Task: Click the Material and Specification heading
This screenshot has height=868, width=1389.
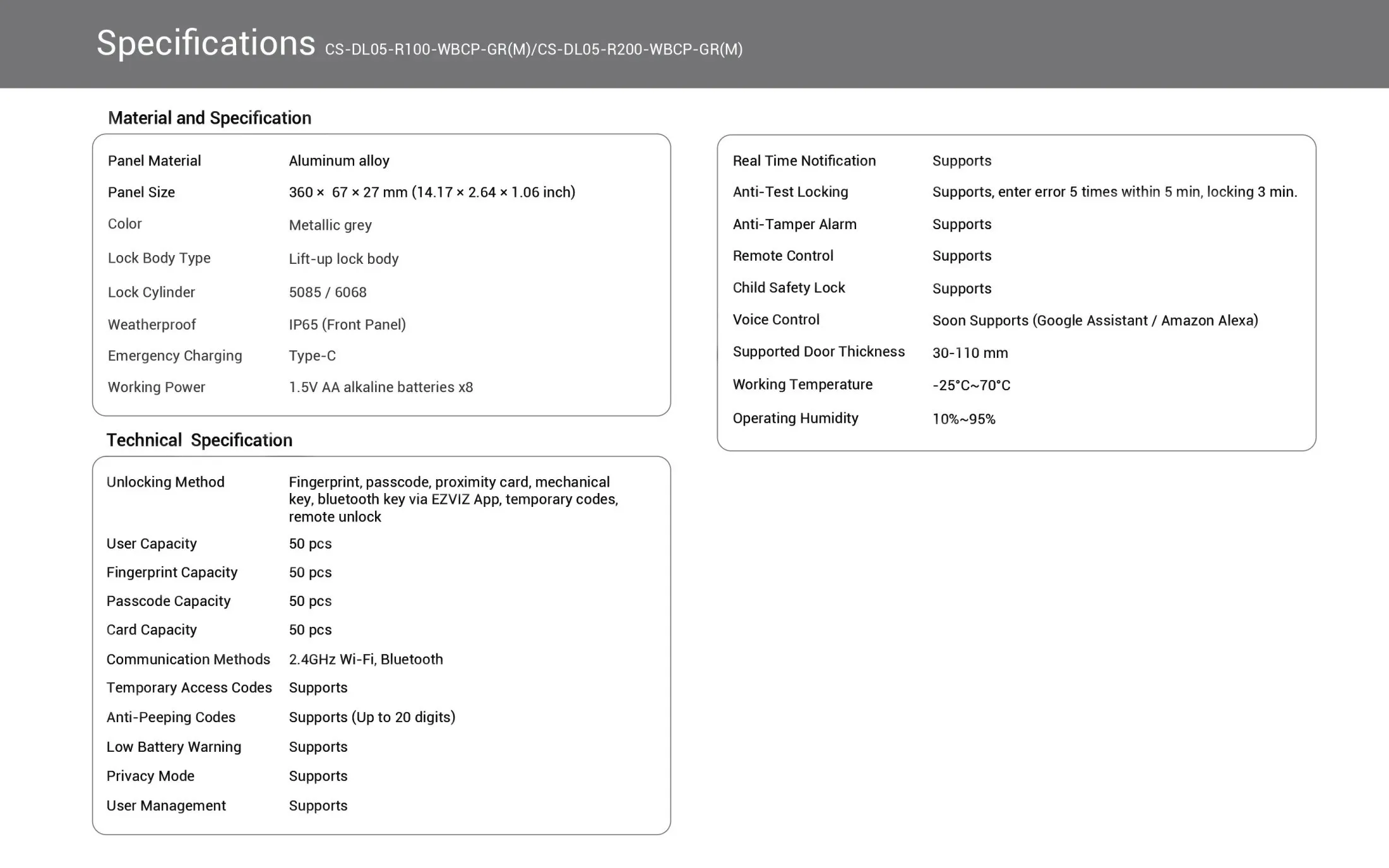Action: pos(209,118)
